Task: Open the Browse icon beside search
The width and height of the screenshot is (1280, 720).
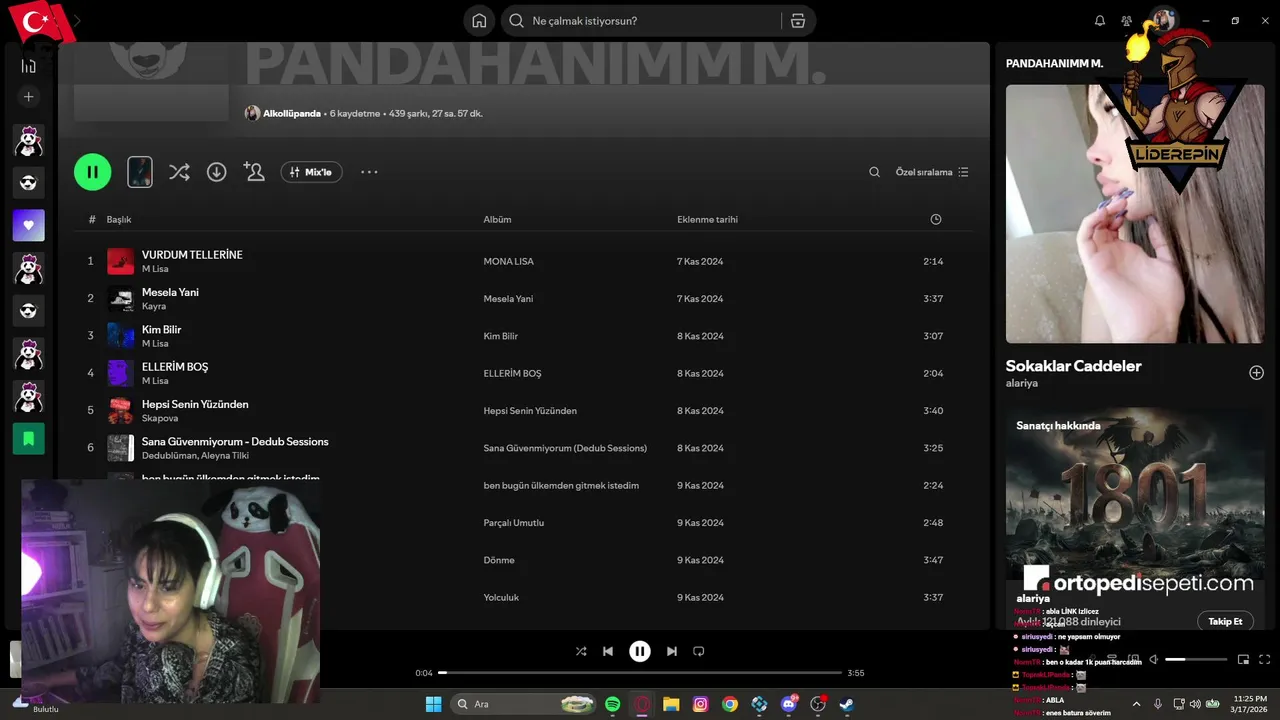Action: [797, 21]
